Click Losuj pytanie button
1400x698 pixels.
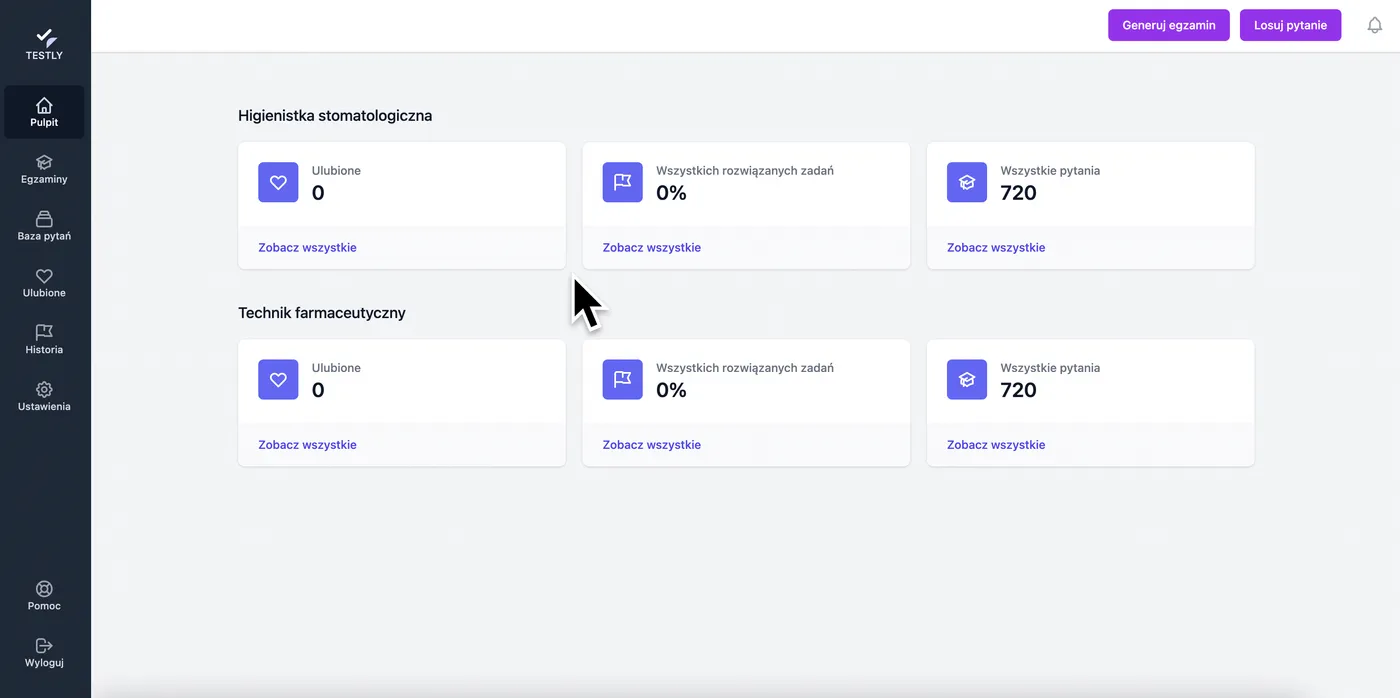point(1290,25)
